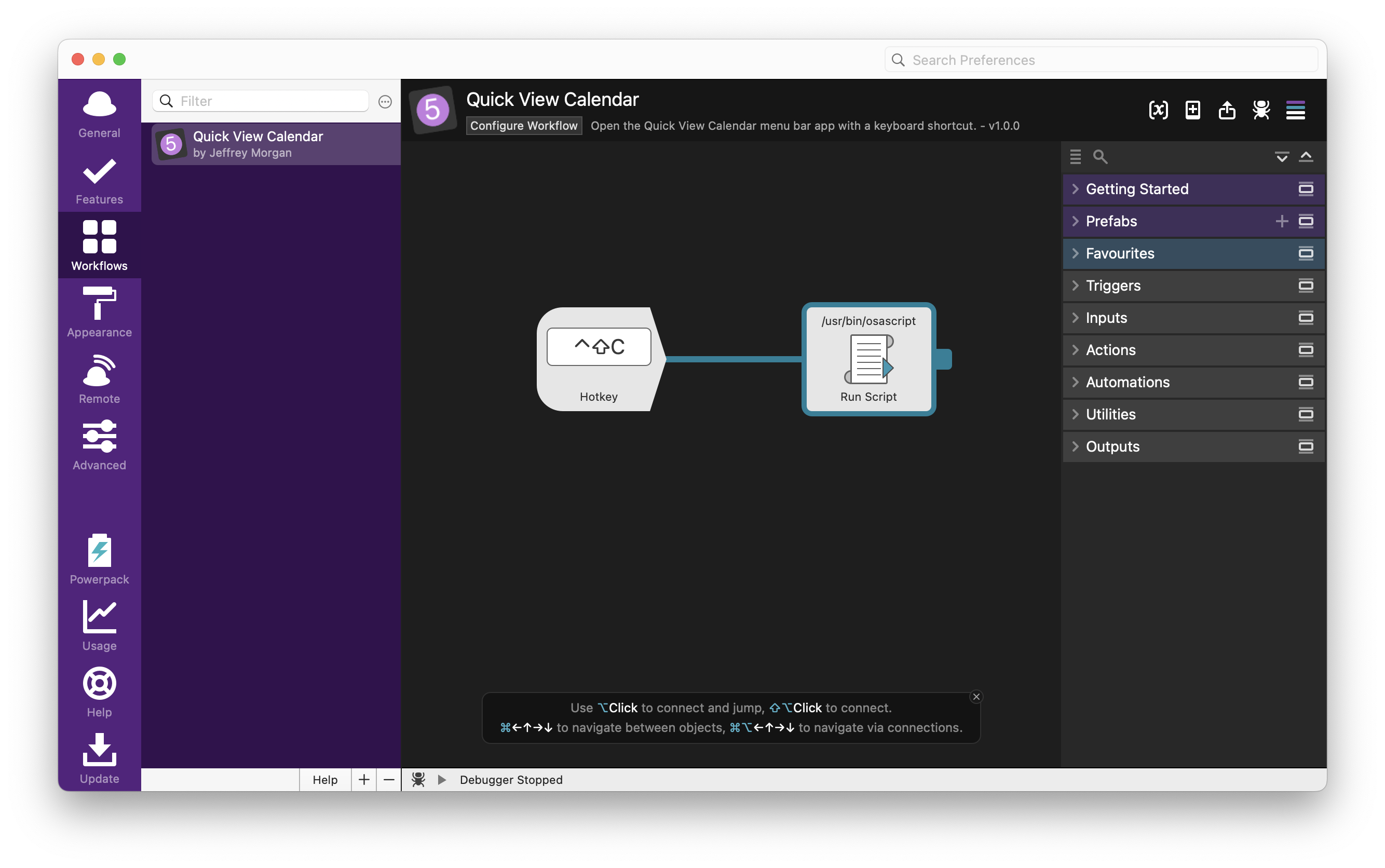Click the Quick View Calendar workflow icon in header
The height and width of the screenshot is (868, 1385).
click(x=432, y=110)
